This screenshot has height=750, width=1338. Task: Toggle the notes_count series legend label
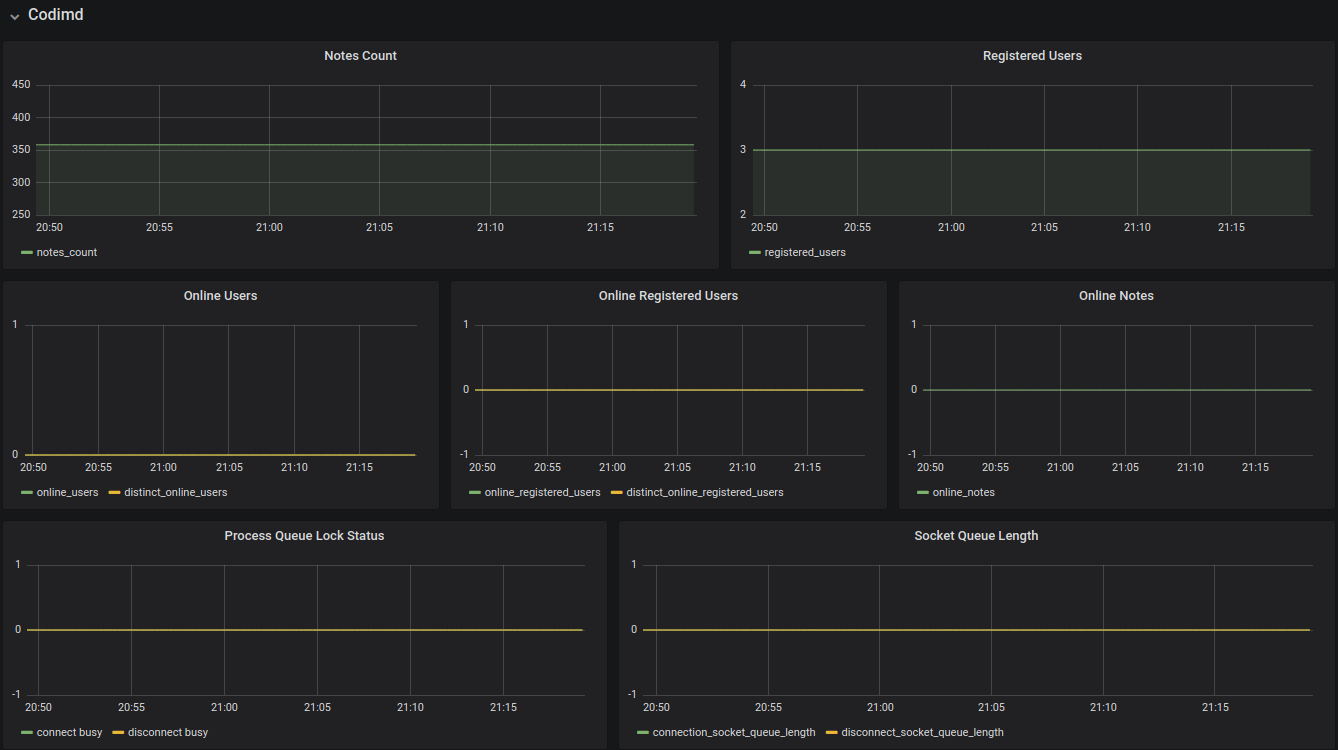[67, 253]
